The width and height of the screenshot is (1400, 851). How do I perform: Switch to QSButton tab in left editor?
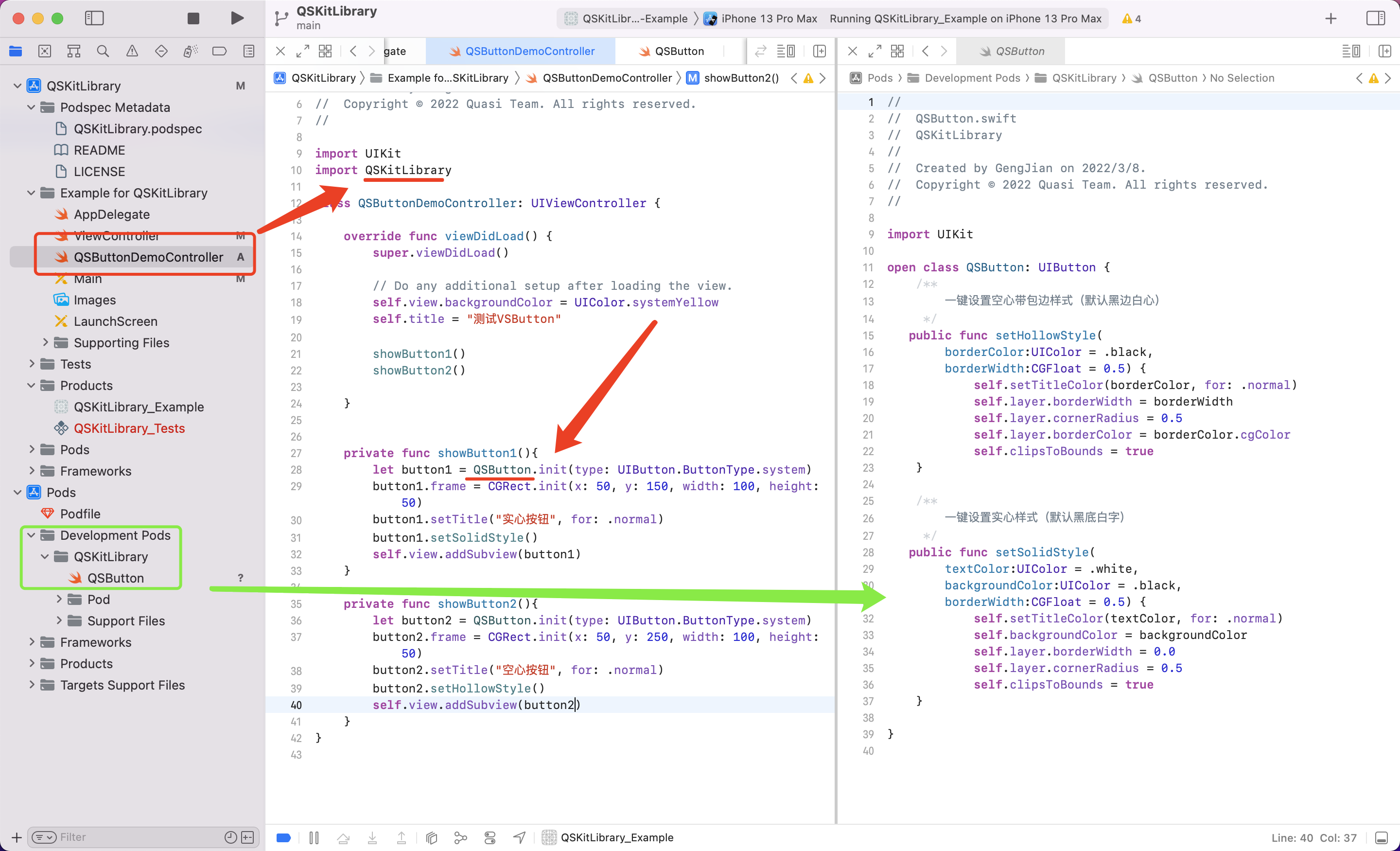672,51
